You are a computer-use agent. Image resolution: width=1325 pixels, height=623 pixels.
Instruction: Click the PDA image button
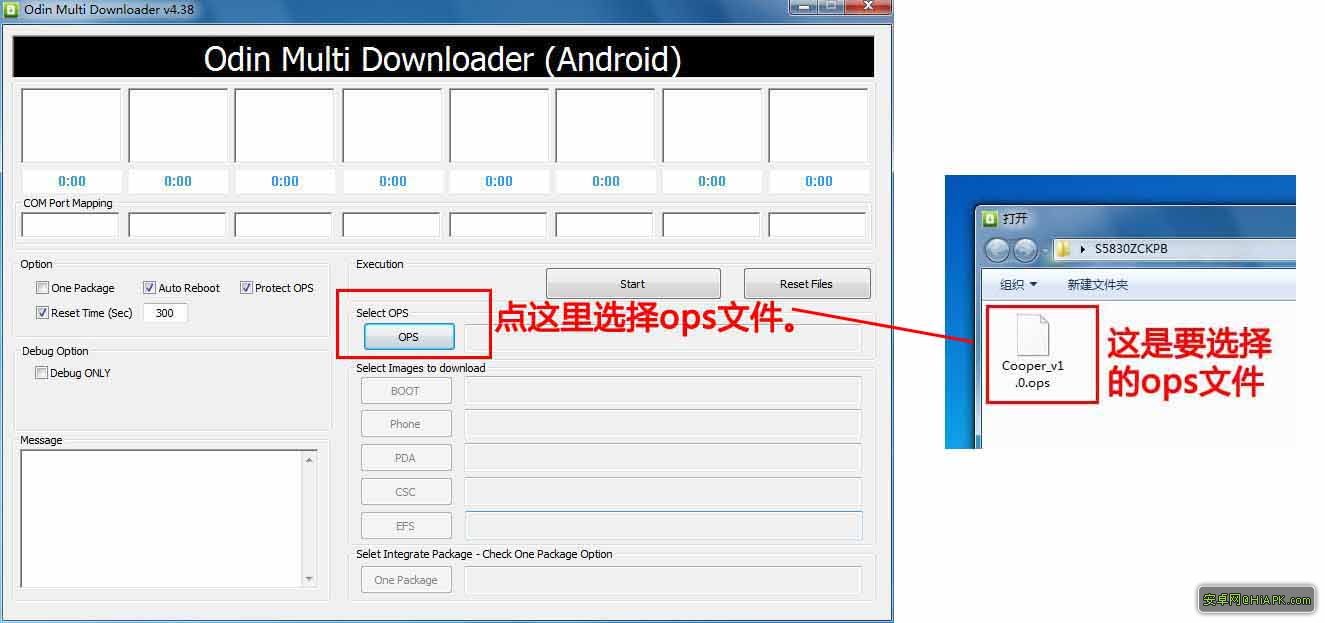pos(406,458)
